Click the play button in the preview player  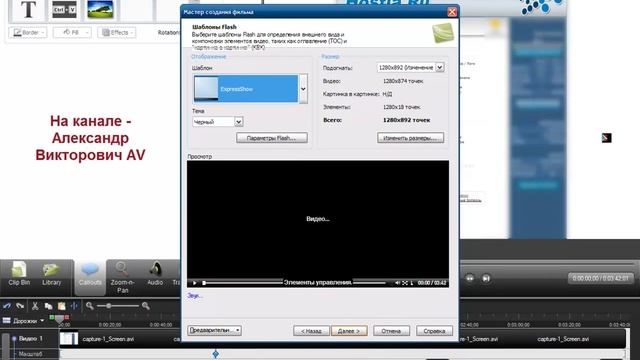click(194, 283)
